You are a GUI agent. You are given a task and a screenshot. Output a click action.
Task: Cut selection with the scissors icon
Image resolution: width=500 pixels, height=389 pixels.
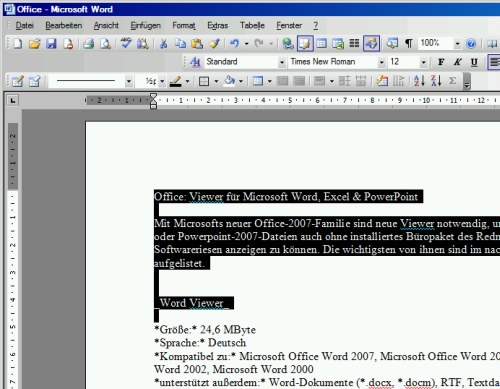pos(163,44)
